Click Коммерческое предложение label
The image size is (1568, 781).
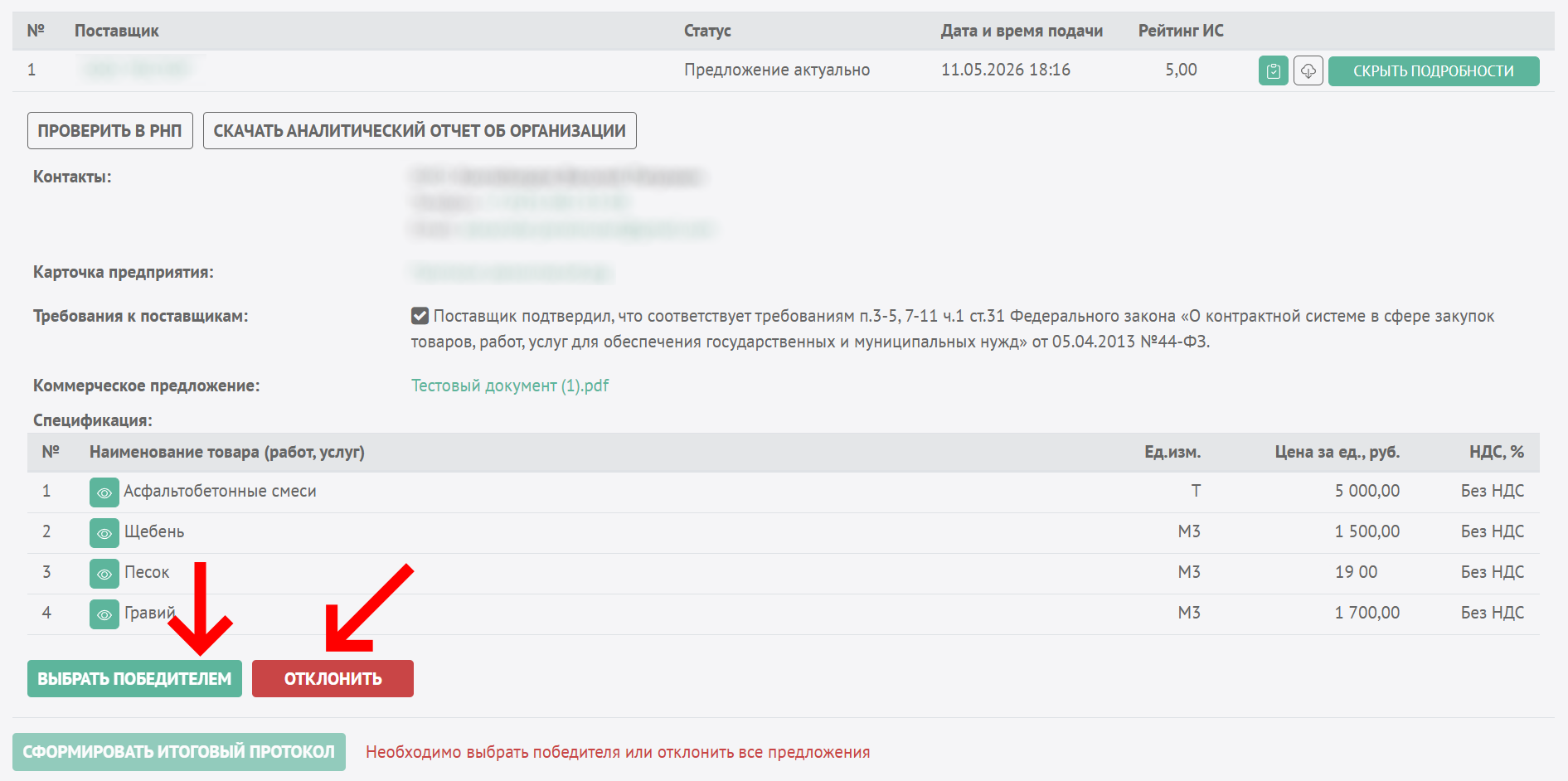click(x=147, y=386)
